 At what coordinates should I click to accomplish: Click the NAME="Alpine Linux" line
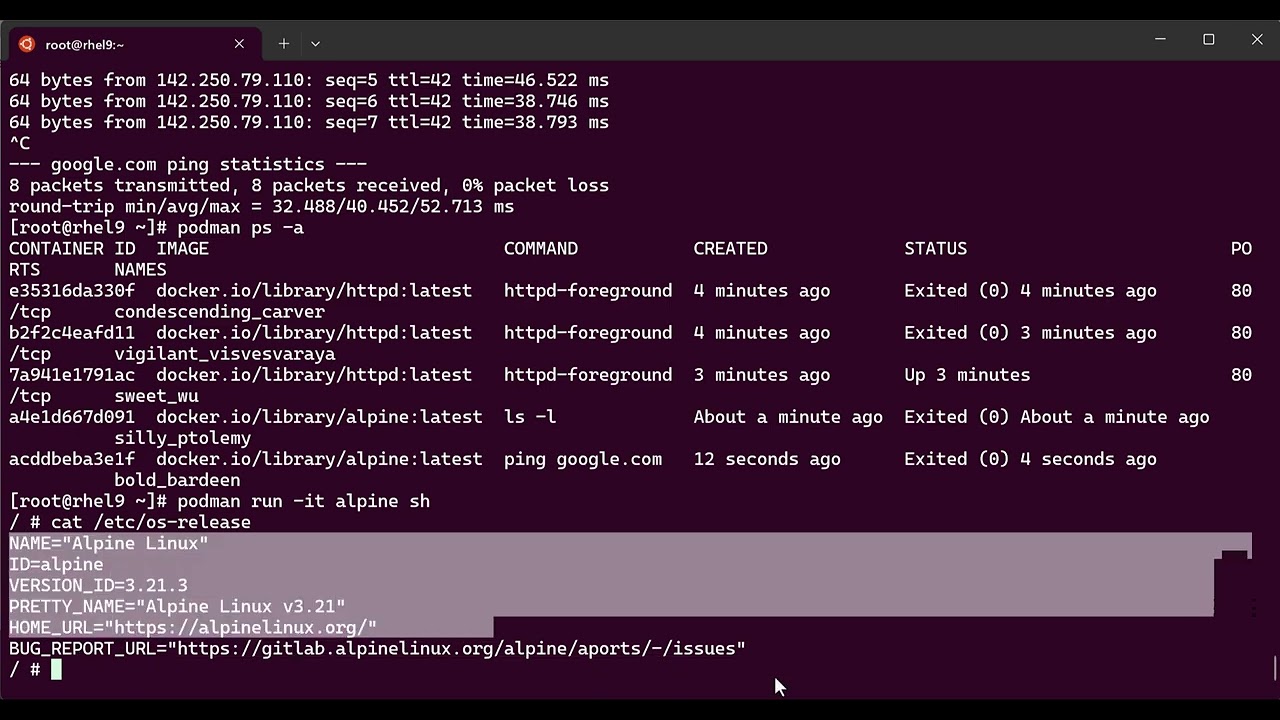point(109,543)
